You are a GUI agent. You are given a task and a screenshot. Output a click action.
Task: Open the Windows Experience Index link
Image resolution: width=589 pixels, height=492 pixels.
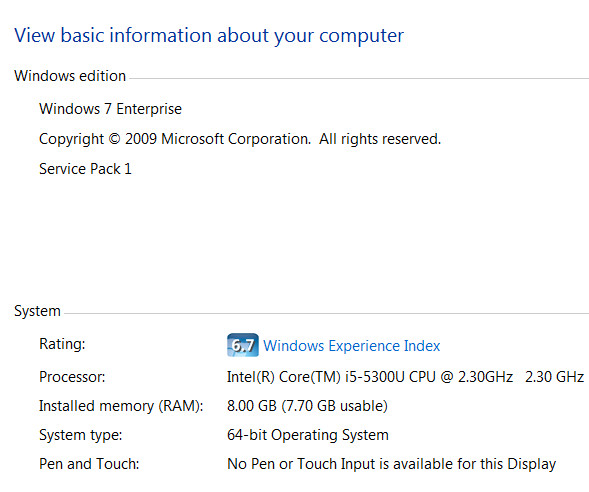[x=352, y=346]
